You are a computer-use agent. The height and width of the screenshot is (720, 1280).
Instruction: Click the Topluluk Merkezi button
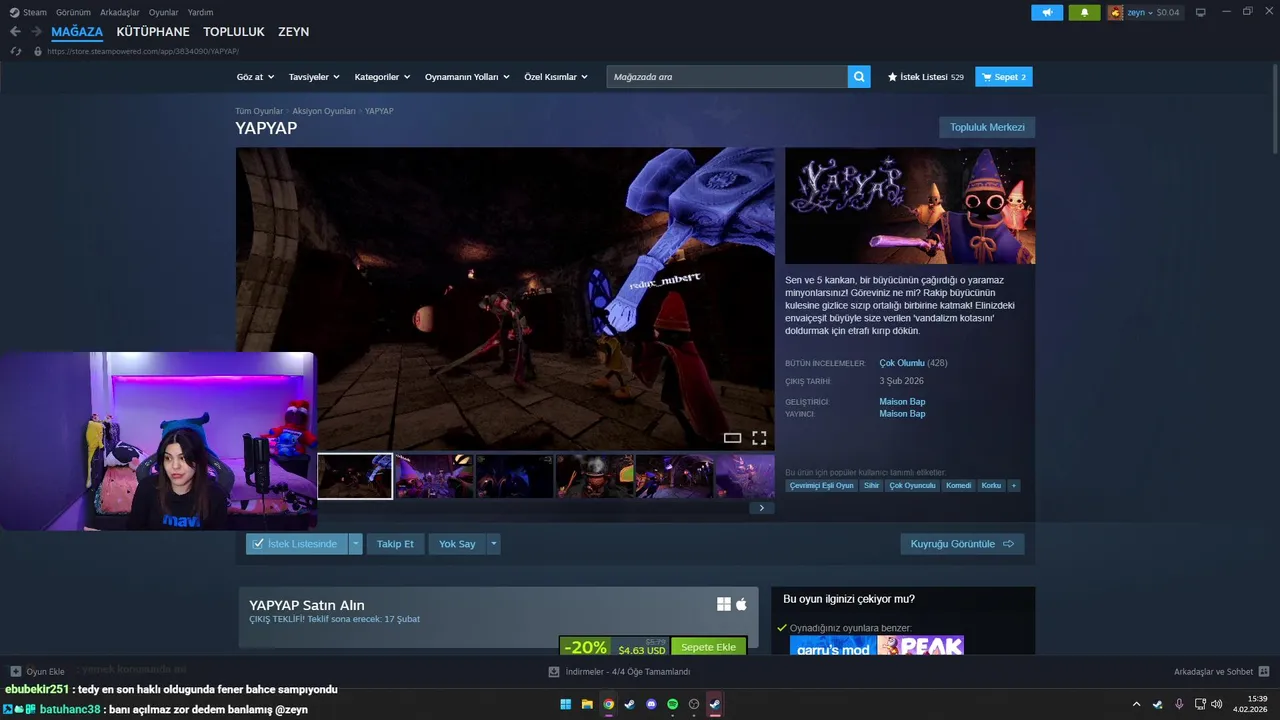(987, 127)
